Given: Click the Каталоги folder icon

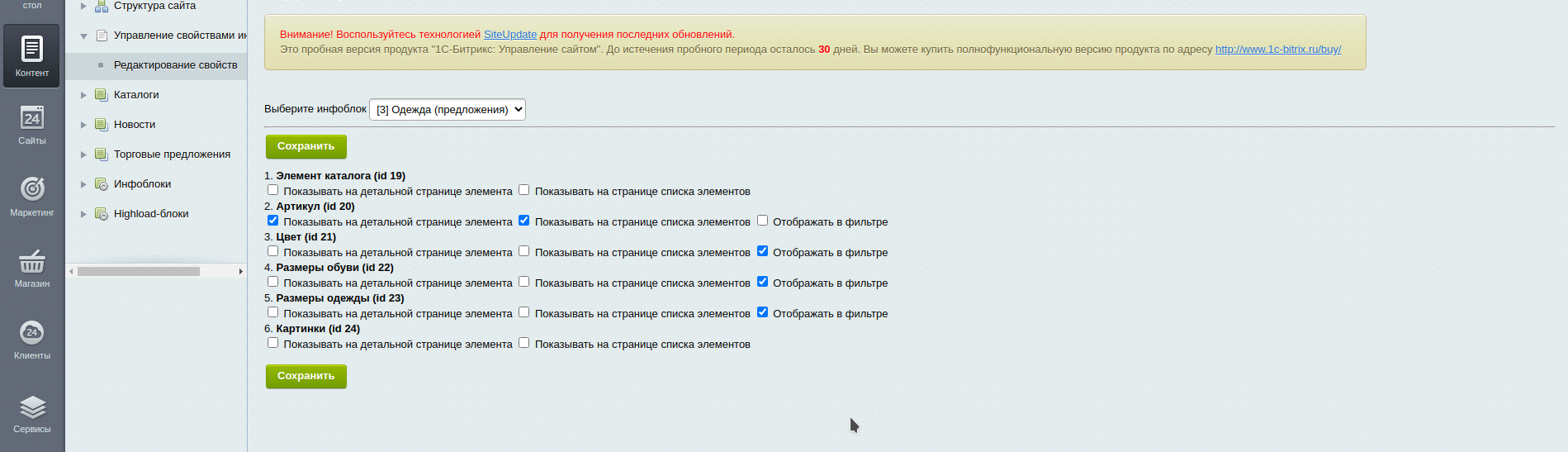Looking at the screenshot, I should [102, 95].
